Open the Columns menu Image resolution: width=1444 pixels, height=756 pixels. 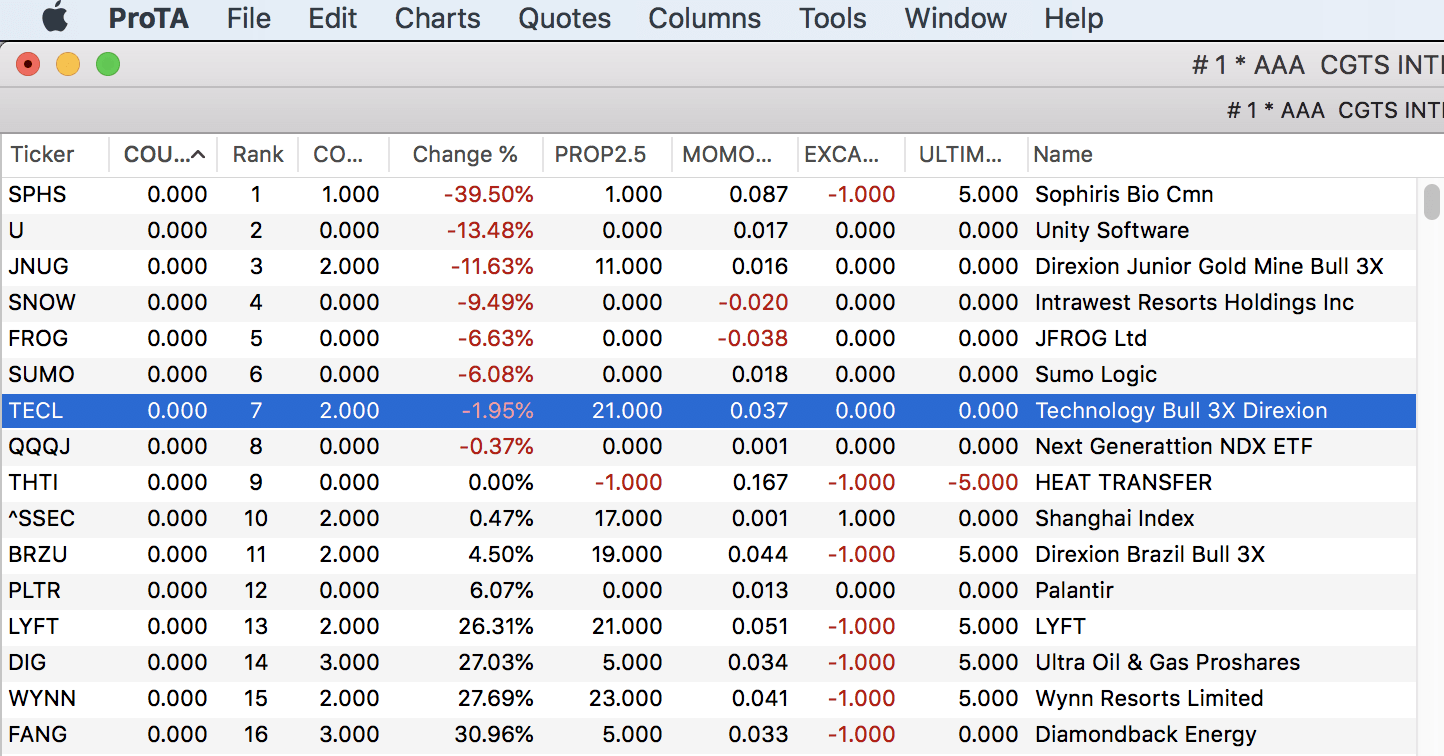(x=704, y=18)
